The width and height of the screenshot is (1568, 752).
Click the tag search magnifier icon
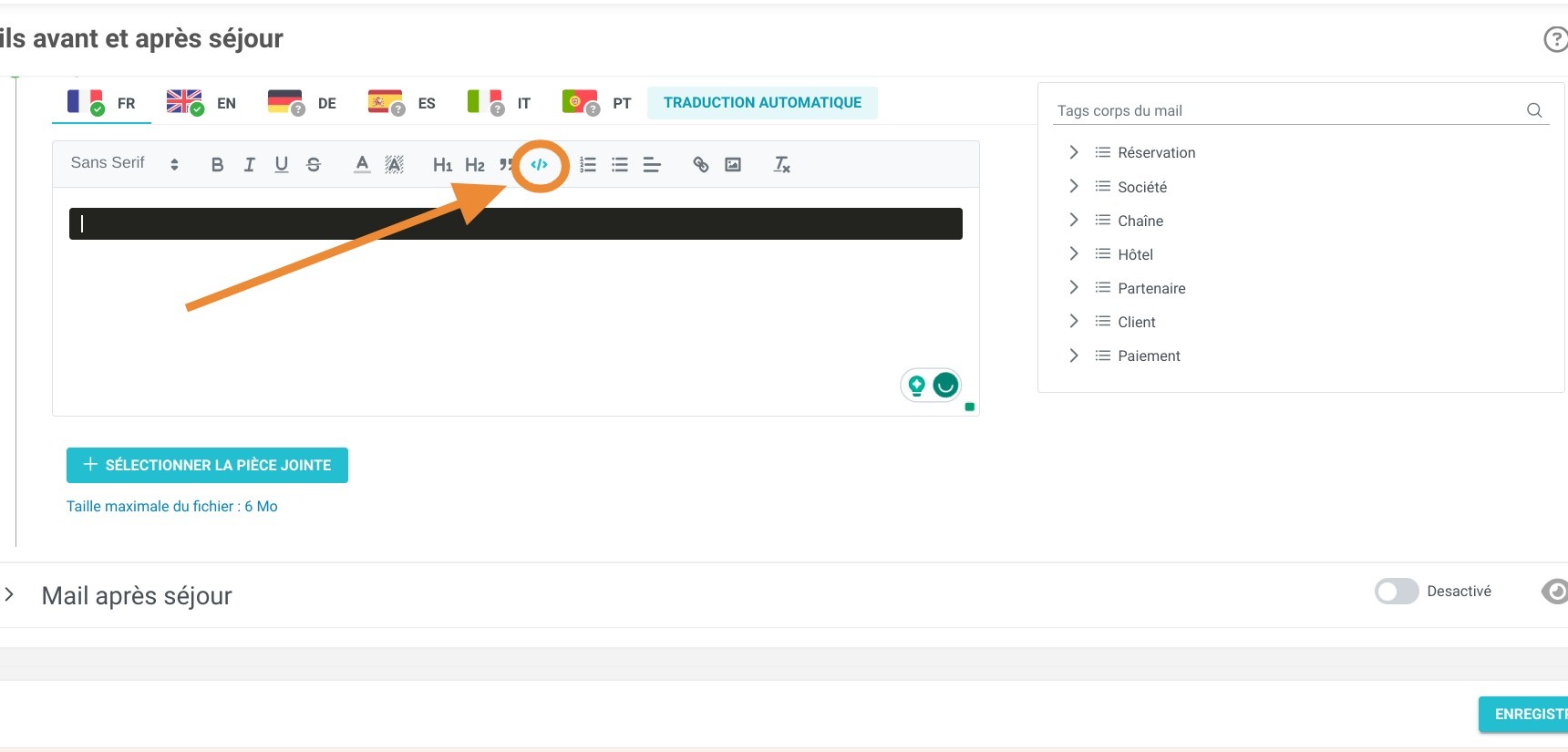pyautogui.click(x=1534, y=110)
